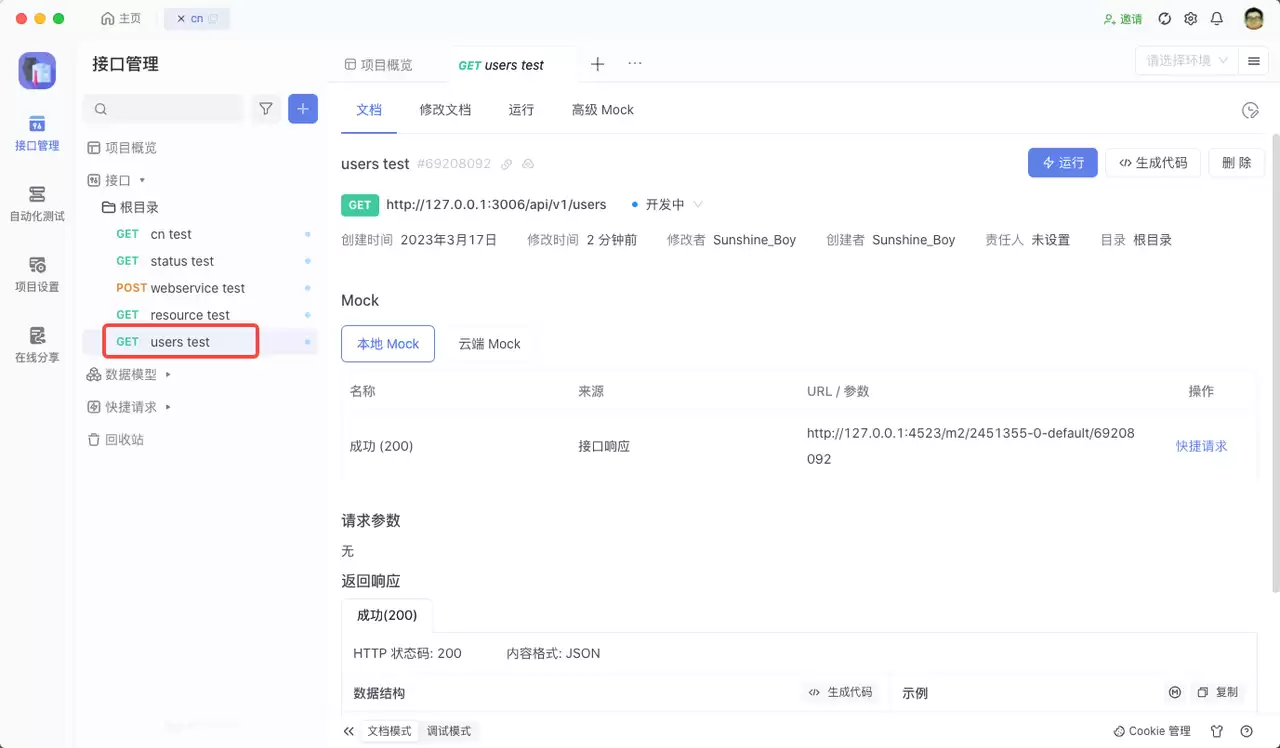1280x748 pixels.
Task: Open settings gear in title bar
Action: click(x=1191, y=19)
